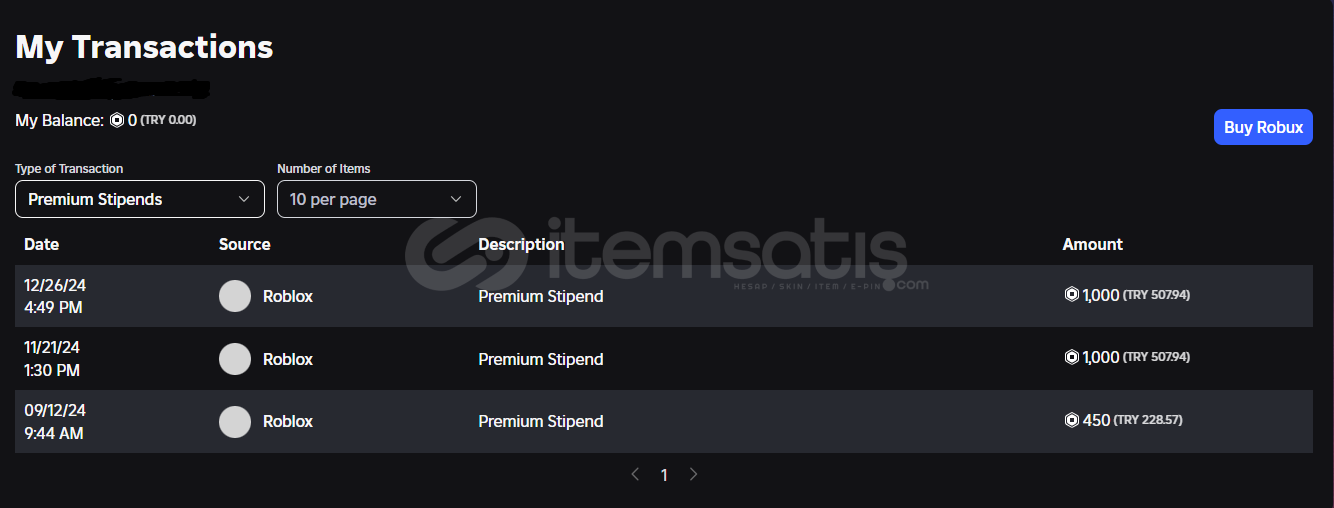Click the Roblox source link dated 09/12/24
Viewport: 1334px width, 508px height.
[288, 422]
